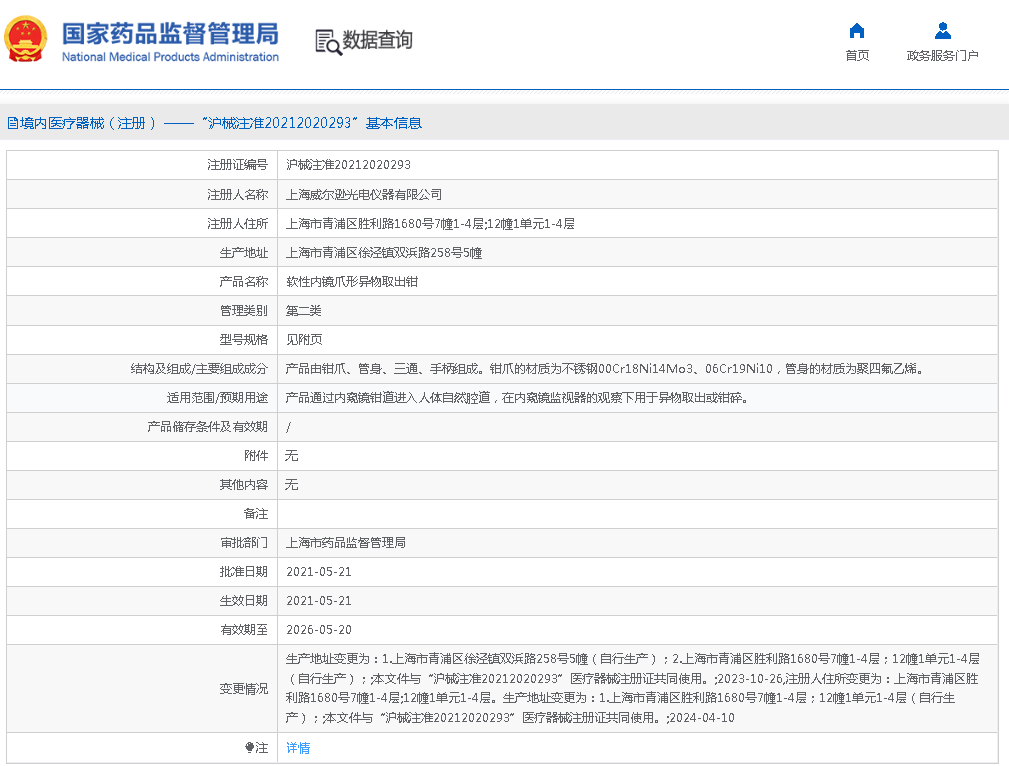Click the 数据查询 header text
The height and width of the screenshot is (766, 1009).
coord(377,40)
